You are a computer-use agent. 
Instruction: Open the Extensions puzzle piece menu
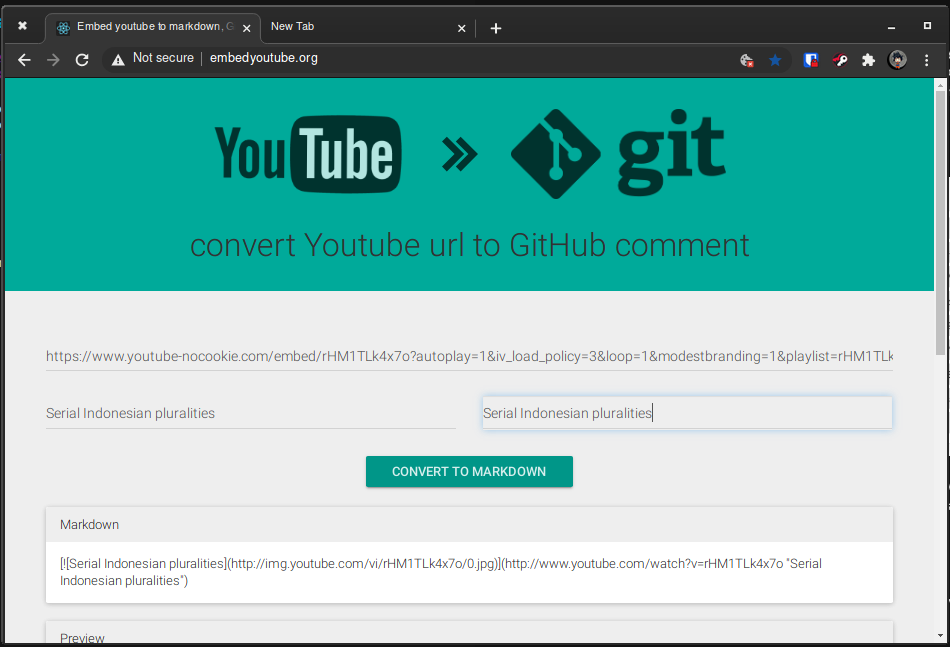(x=868, y=60)
